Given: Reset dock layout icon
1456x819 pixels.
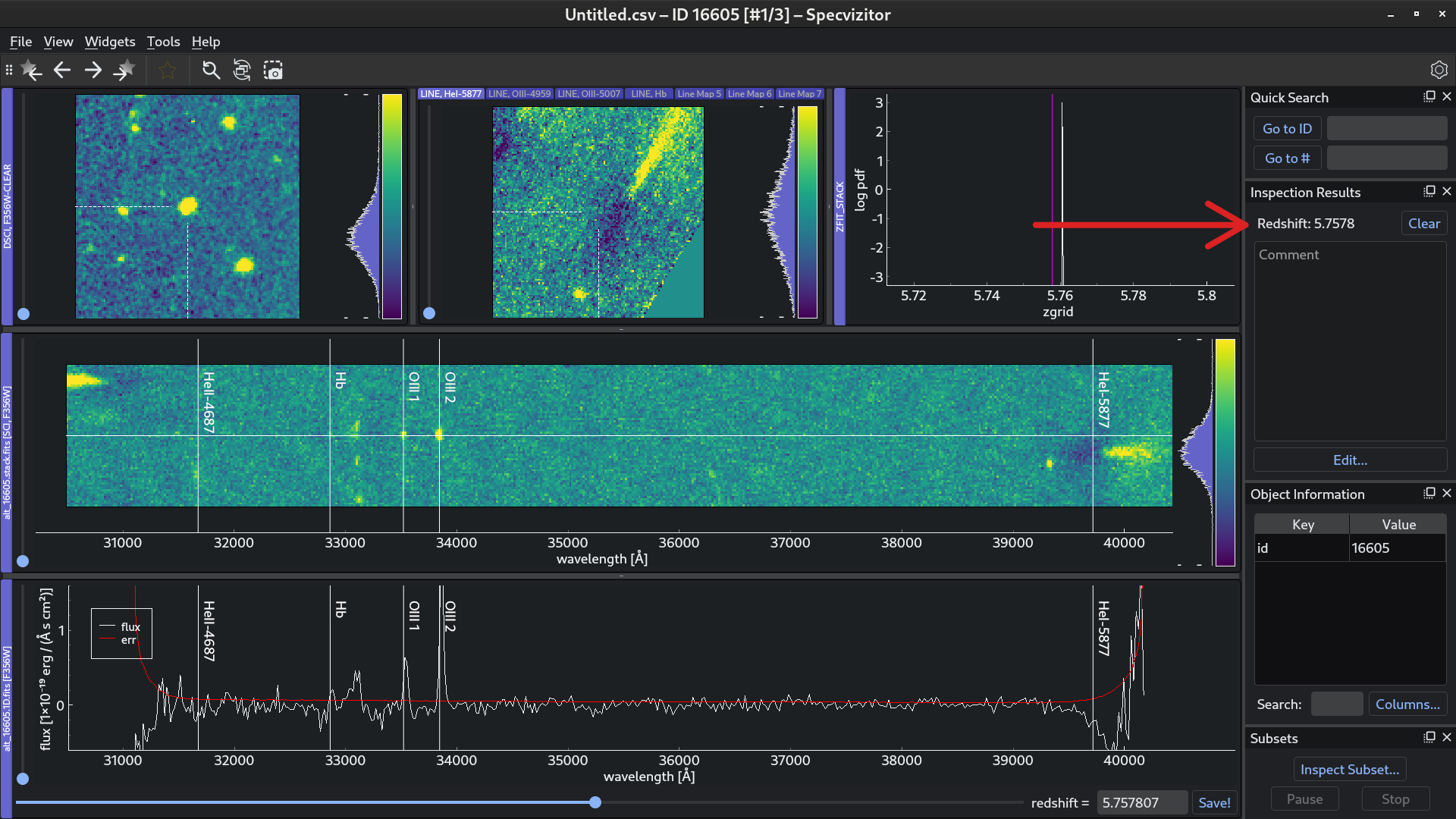Looking at the screenshot, I should [x=242, y=71].
